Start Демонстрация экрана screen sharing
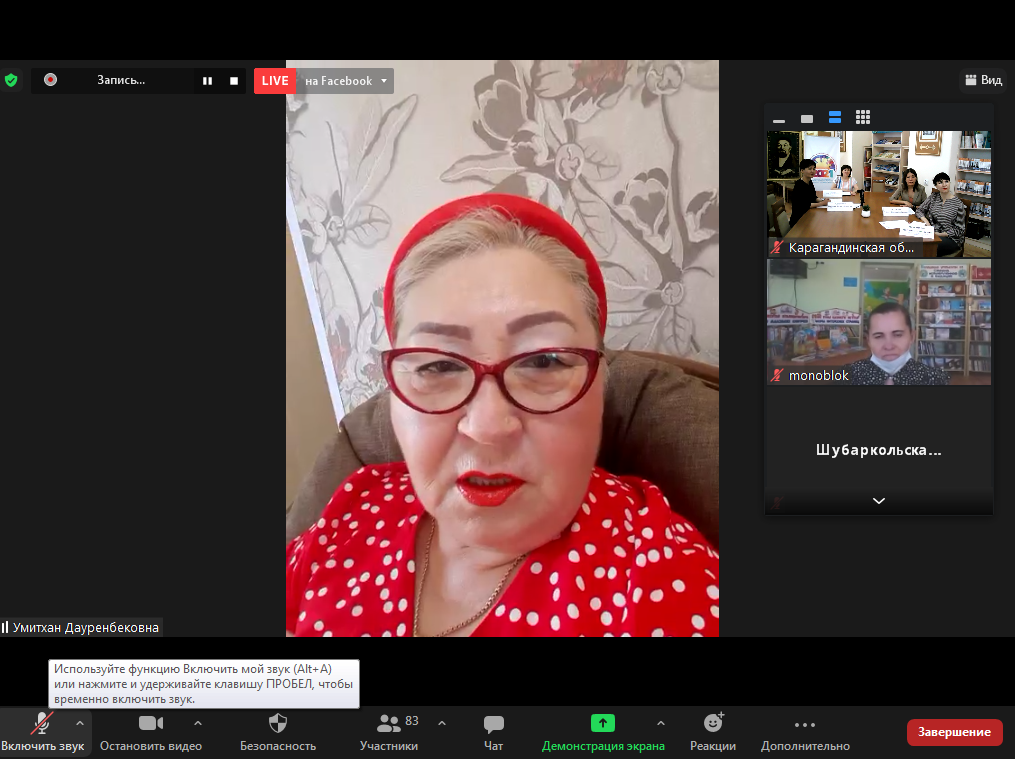The image size is (1017, 765). (x=603, y=731)
